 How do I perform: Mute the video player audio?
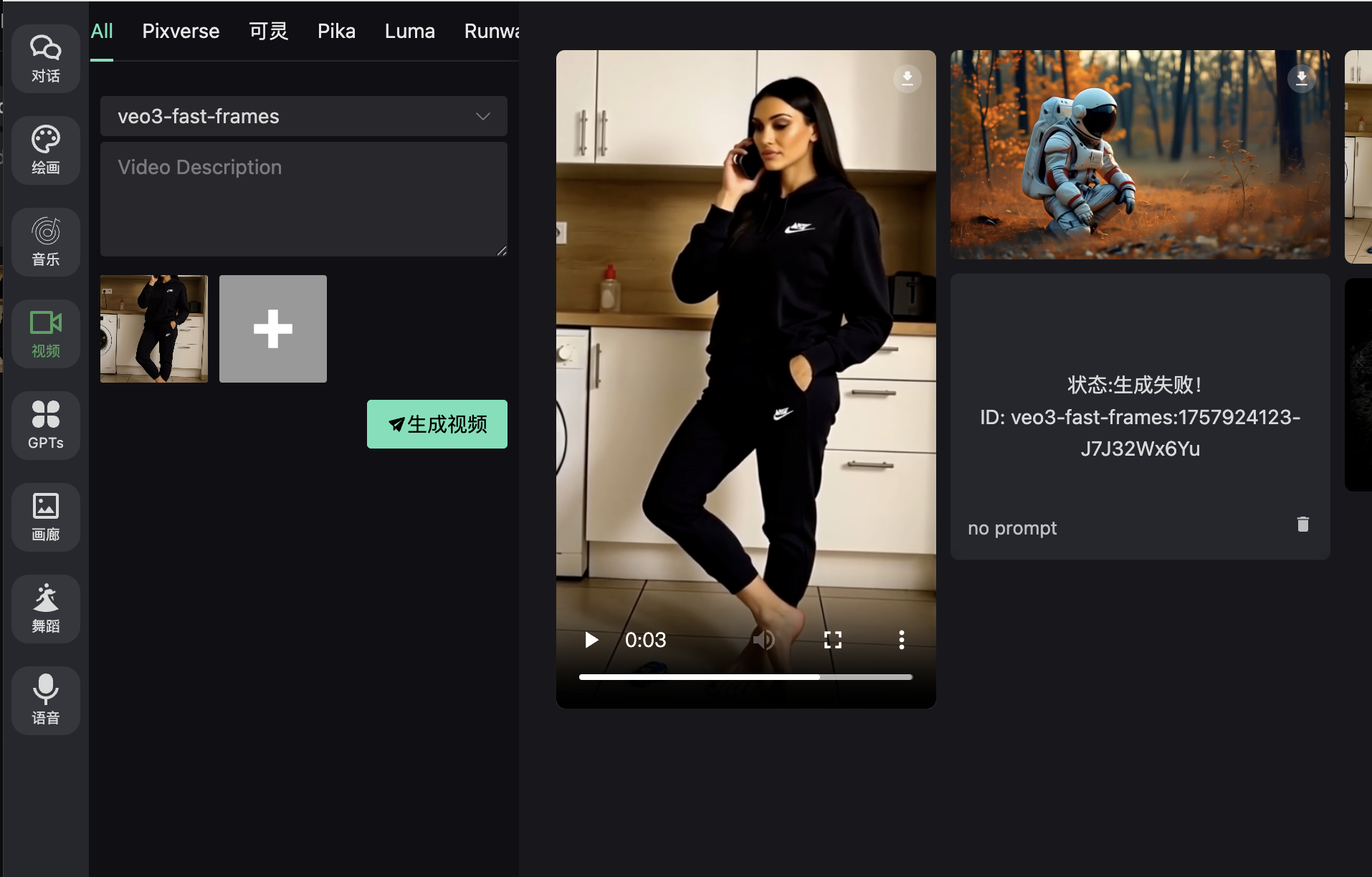(763, 640)
